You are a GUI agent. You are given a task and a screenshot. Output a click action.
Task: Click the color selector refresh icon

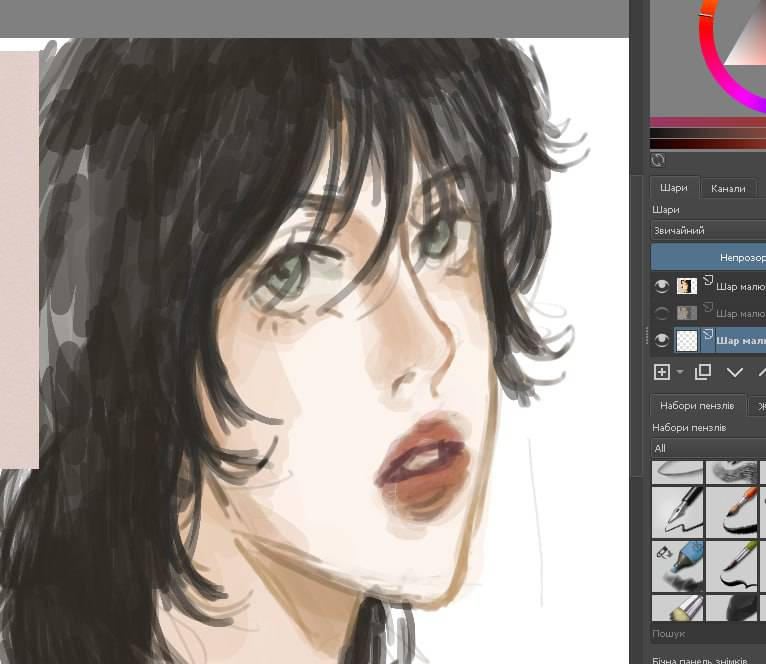click(x=658, y=160)
